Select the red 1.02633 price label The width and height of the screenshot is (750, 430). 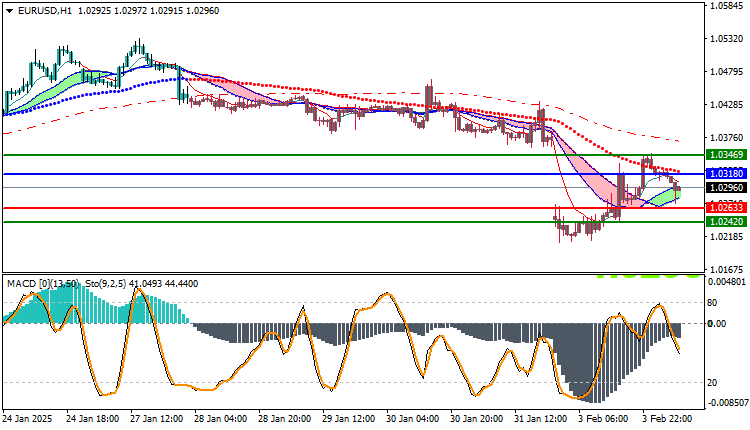[x=726, y=208]
